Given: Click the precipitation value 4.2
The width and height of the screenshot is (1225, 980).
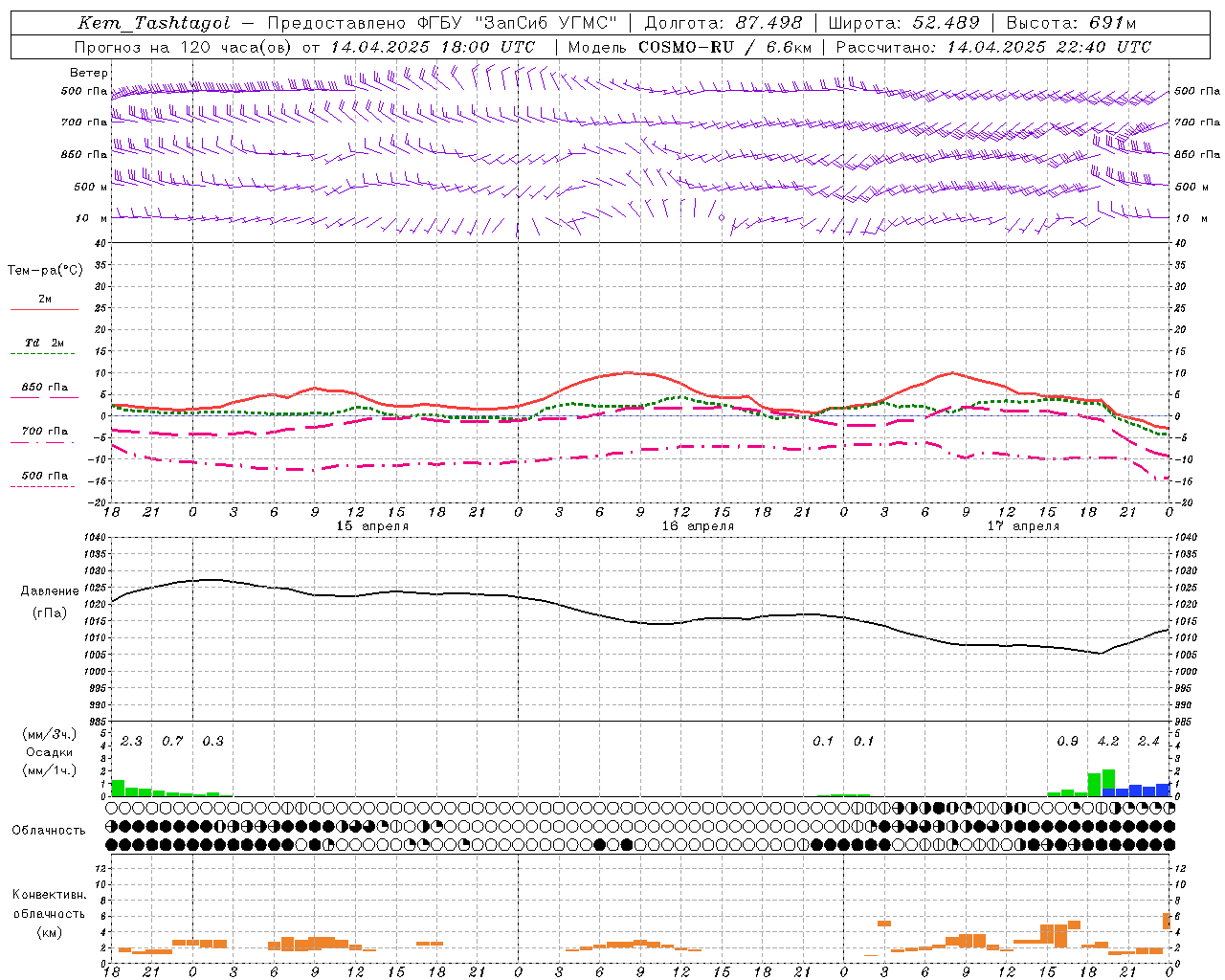Looking at the screenshot, I should 1108,741.
